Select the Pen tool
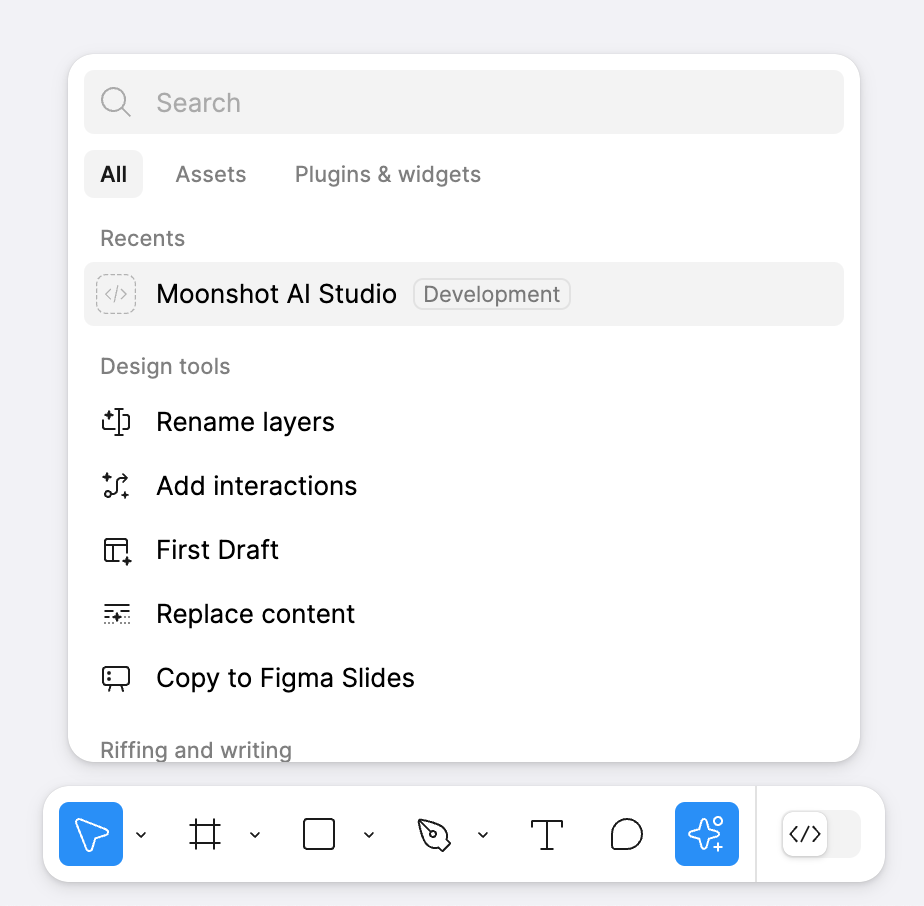 pyautogui.click(x=433, y=833)
